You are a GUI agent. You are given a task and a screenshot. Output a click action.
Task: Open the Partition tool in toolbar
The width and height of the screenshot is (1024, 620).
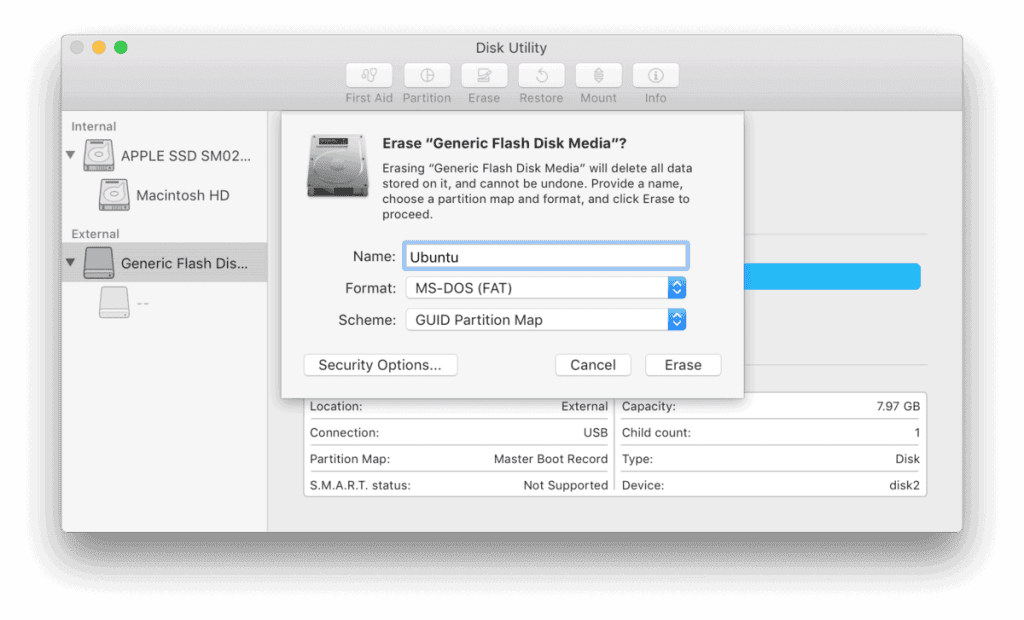427,76
